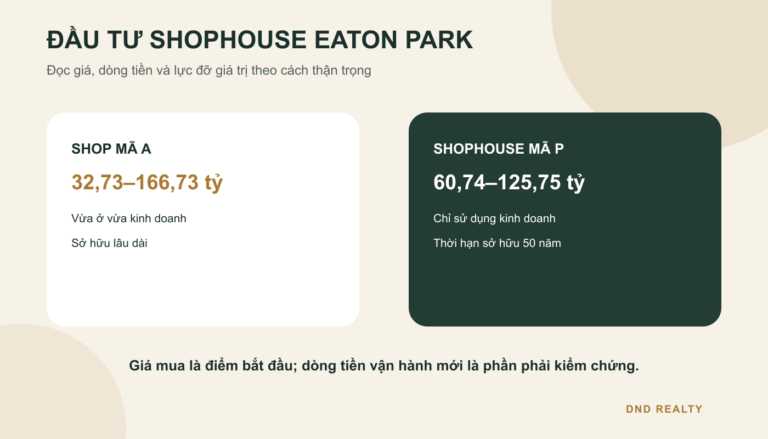Viewport: 768px width, 439px height.
Task: Select the subtitle starting with Đọc giá, dòng tiền
Action: (209, 71)
